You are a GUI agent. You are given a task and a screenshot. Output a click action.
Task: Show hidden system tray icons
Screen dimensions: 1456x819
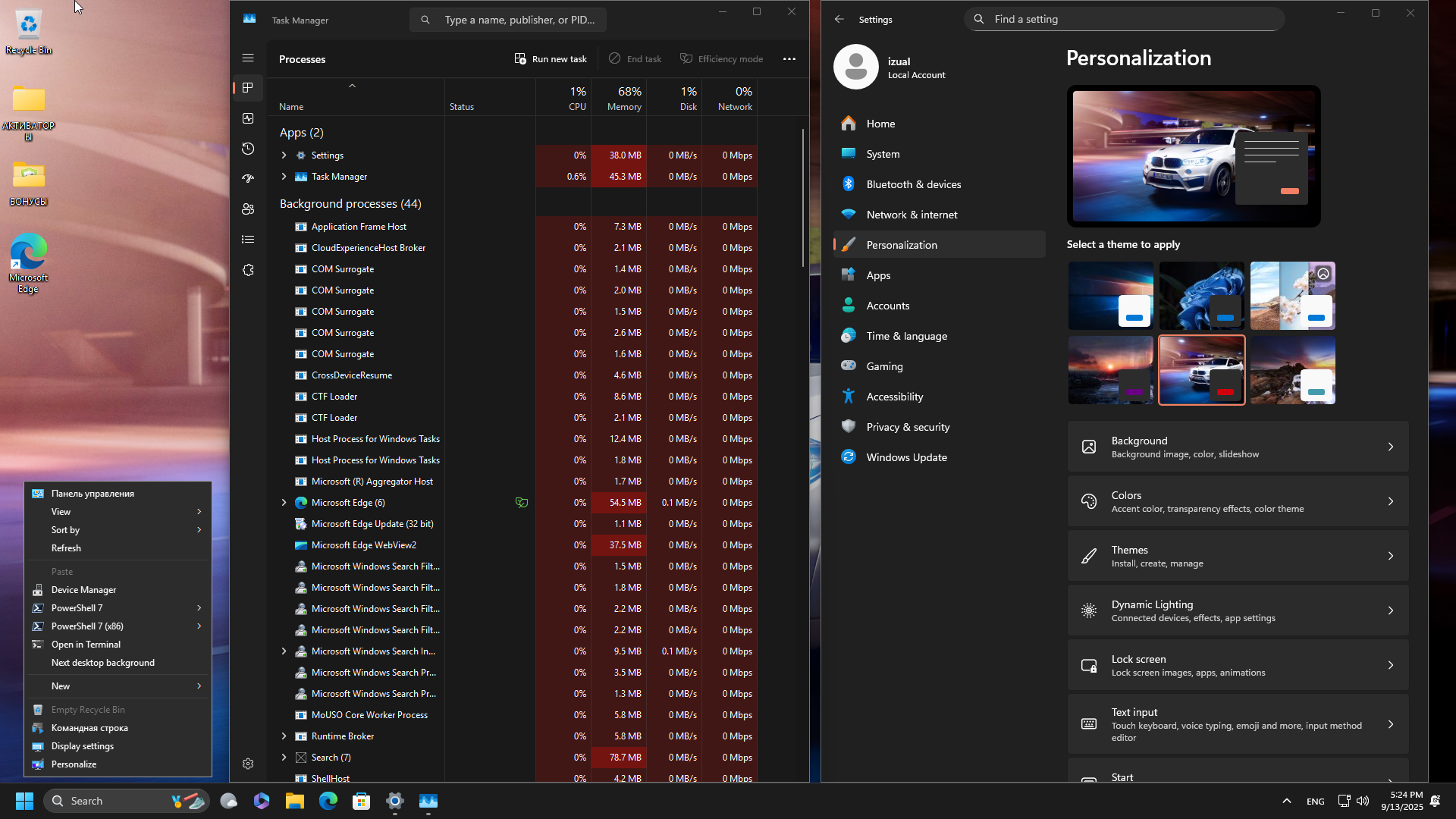(x=1287, y=801)
